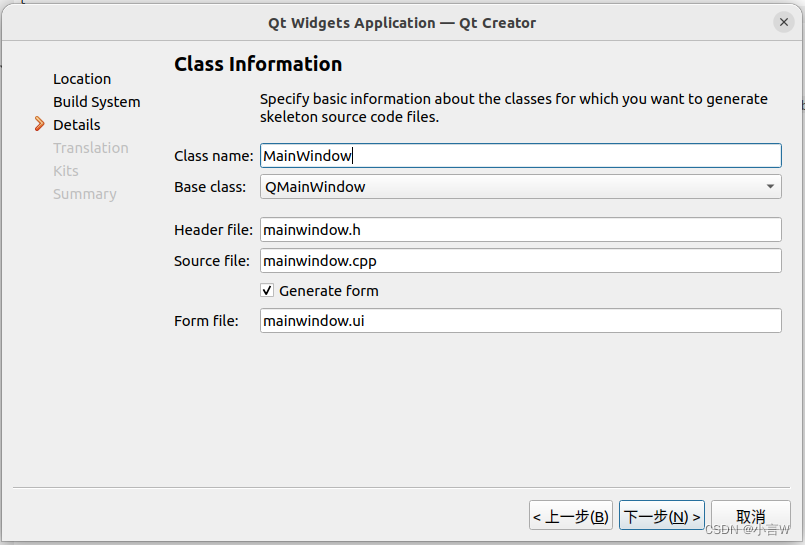Click the Class name label
Screen dimensions: 805x545
(214, 155)
